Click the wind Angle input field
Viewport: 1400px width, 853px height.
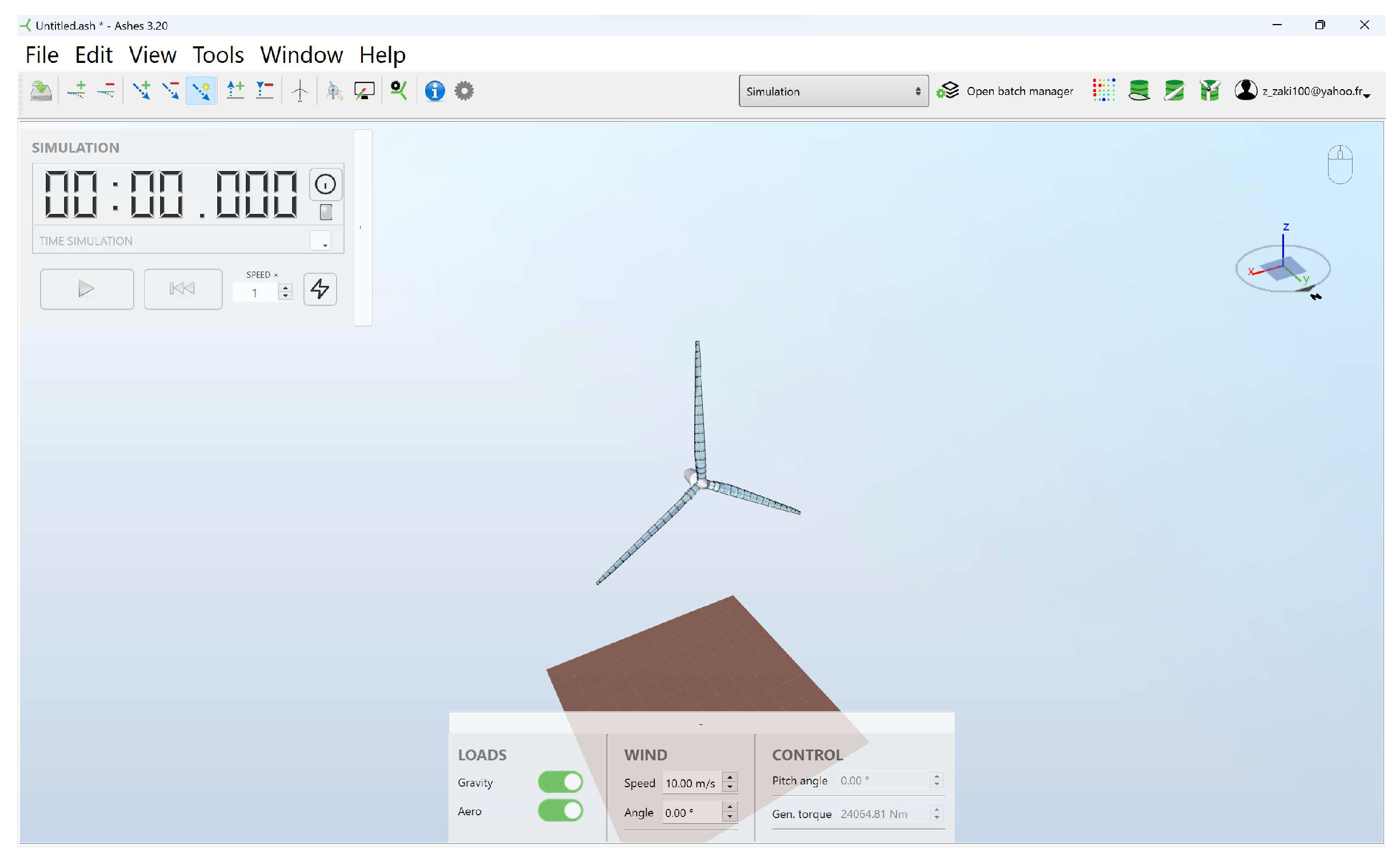pyautogui.click(x=690, y=812)
